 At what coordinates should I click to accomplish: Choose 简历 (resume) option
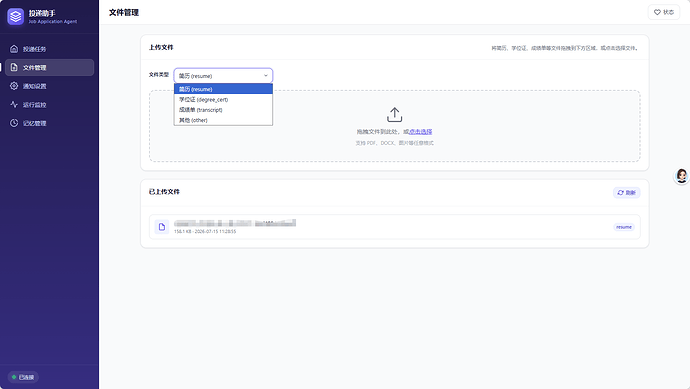[223, 89]
